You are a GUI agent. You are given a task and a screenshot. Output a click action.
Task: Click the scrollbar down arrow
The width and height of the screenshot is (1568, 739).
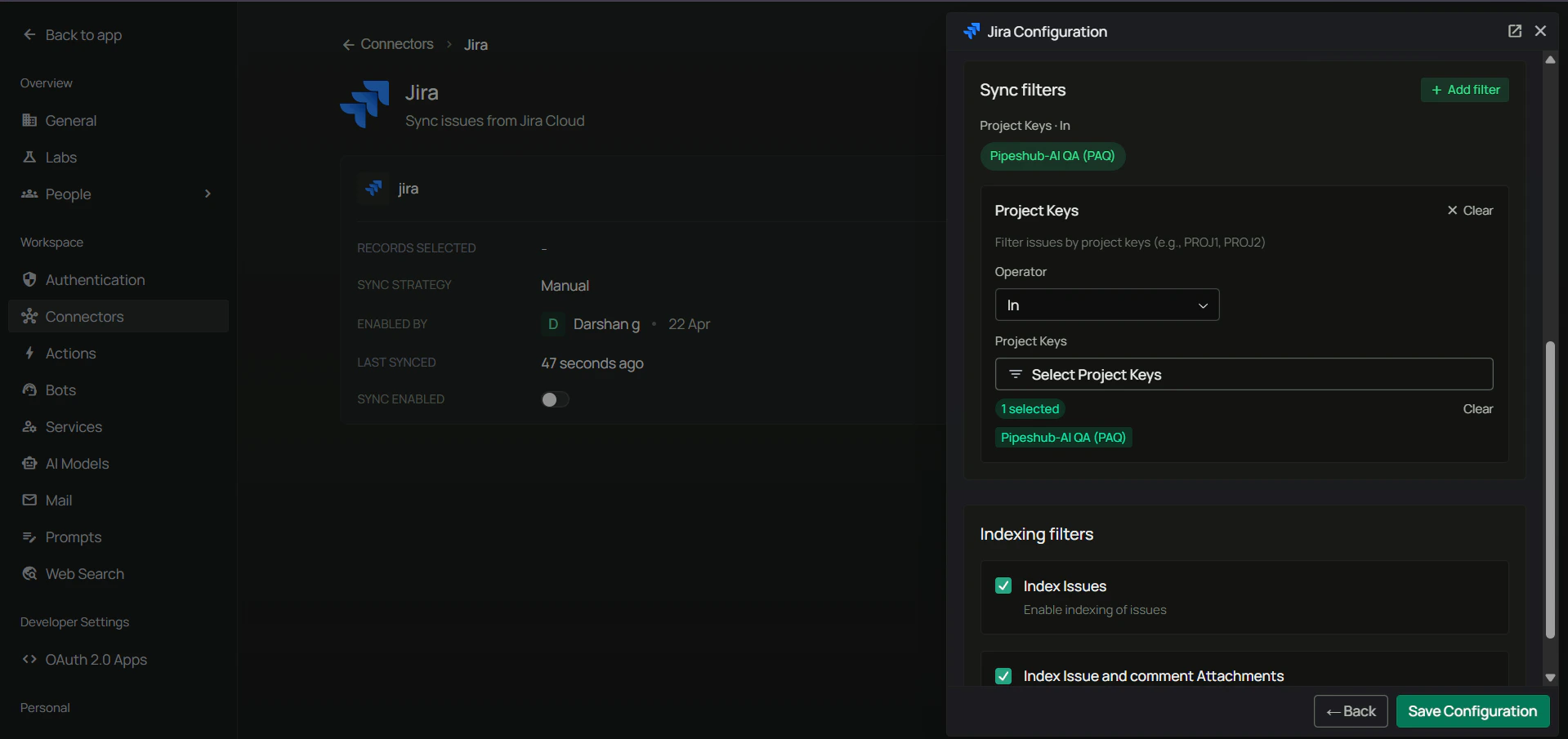pos(1550,678)
